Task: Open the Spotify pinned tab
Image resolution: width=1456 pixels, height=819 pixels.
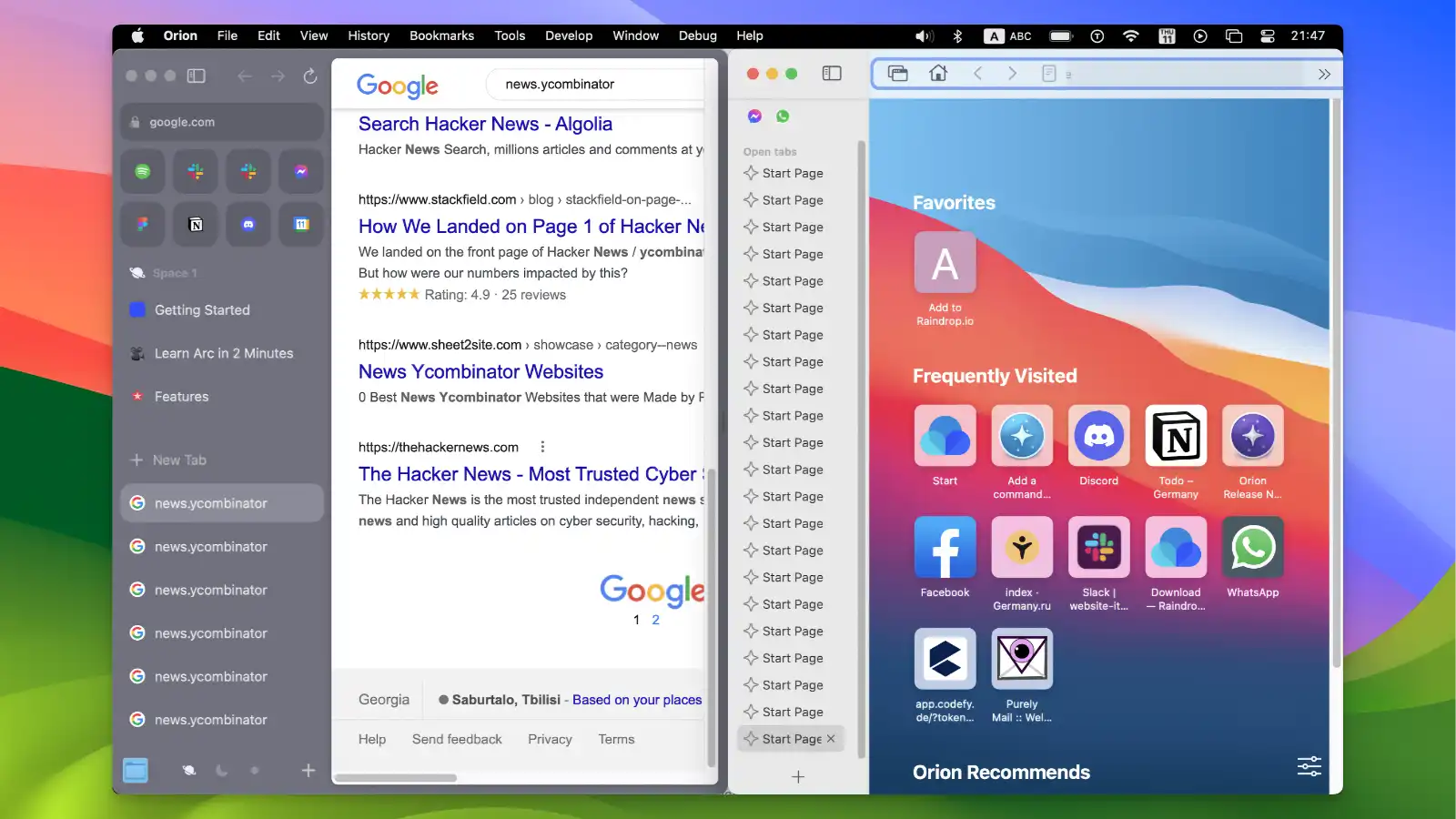Action: [142, 171]
